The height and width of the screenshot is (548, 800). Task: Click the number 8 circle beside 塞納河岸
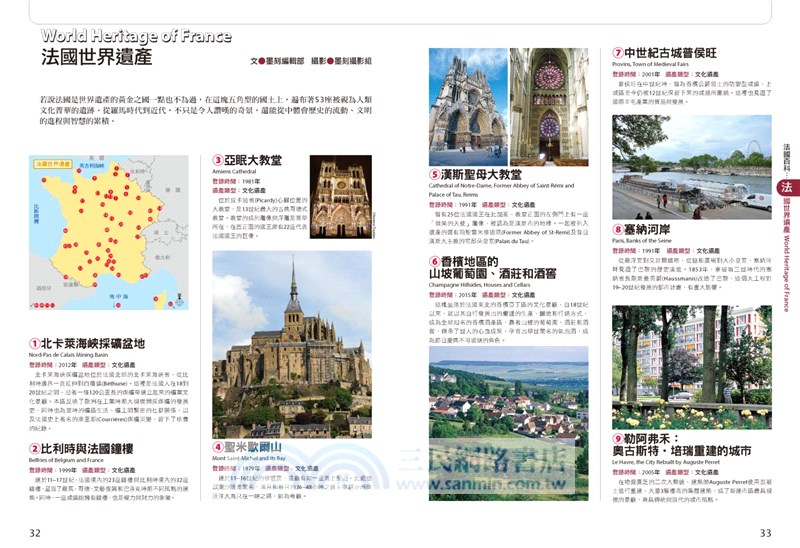tap(618, 229)
